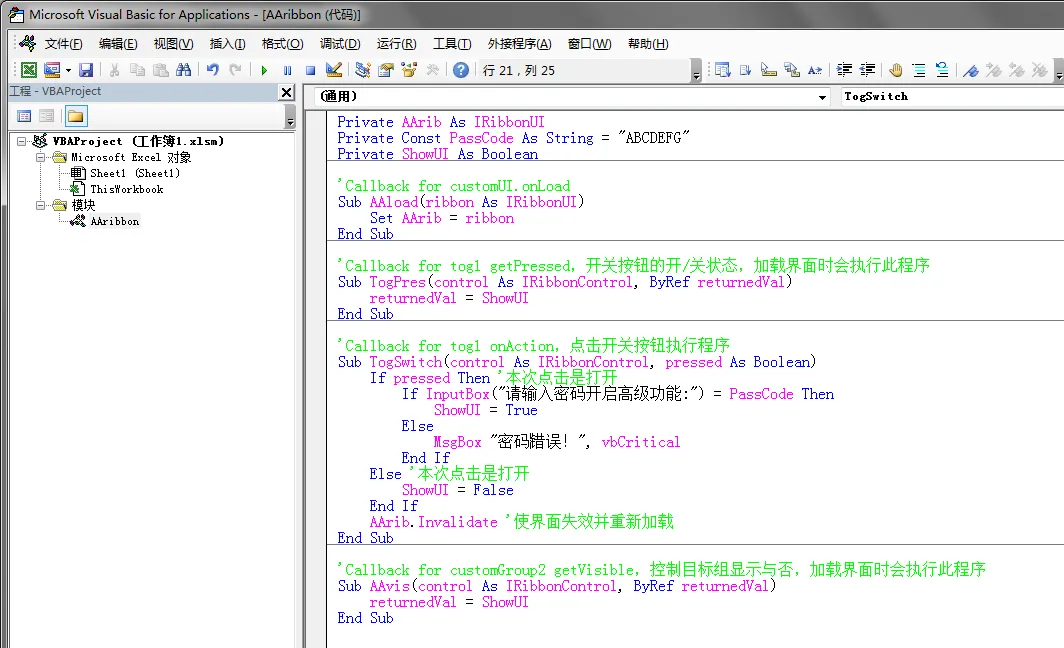Click View Object icon in project panel

point(46,116)
